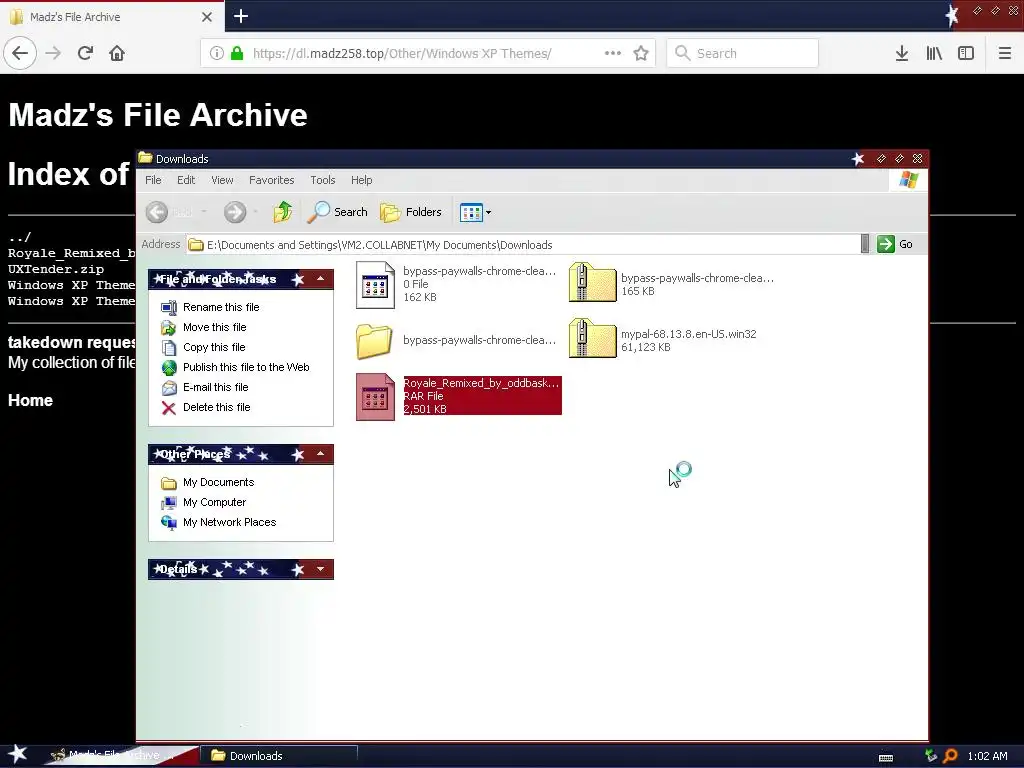Screen dimensions: 1024x768
Task: Collapse the Other Places panel
Action: [x=321, y=454]
